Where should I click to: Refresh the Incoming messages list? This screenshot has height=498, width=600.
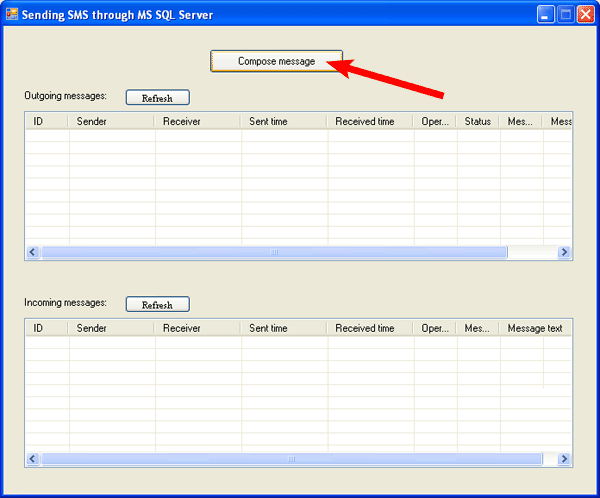pyautogui.click(x=158, y=304)
